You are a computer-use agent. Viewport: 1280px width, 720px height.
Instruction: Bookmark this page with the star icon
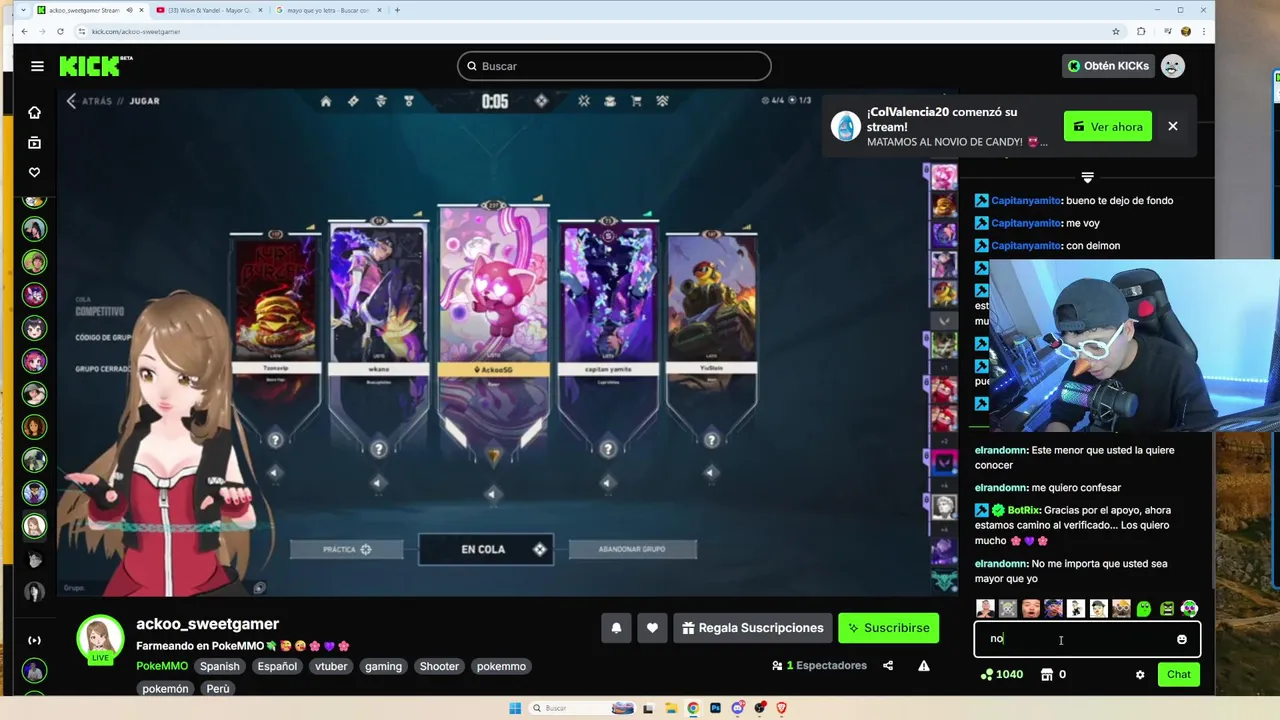pyautogui.click(x=1116, y=31)
